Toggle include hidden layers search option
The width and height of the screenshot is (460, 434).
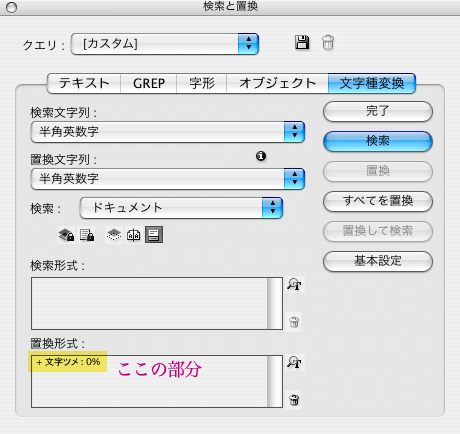coord(114,235)
